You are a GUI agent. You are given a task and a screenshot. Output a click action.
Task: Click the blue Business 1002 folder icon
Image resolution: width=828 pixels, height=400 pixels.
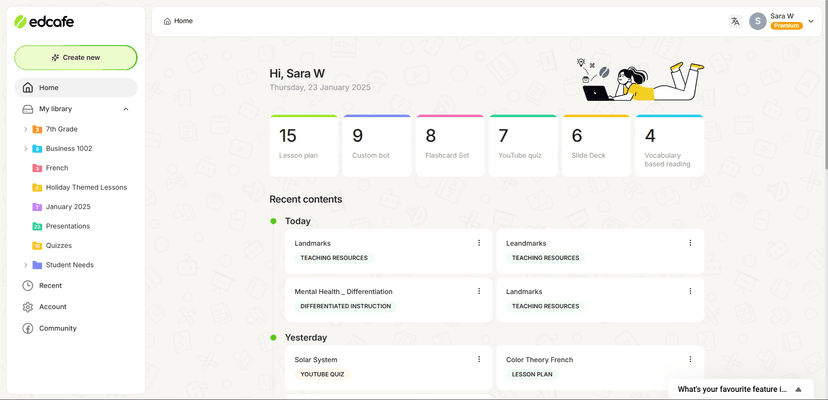(37, 148)
